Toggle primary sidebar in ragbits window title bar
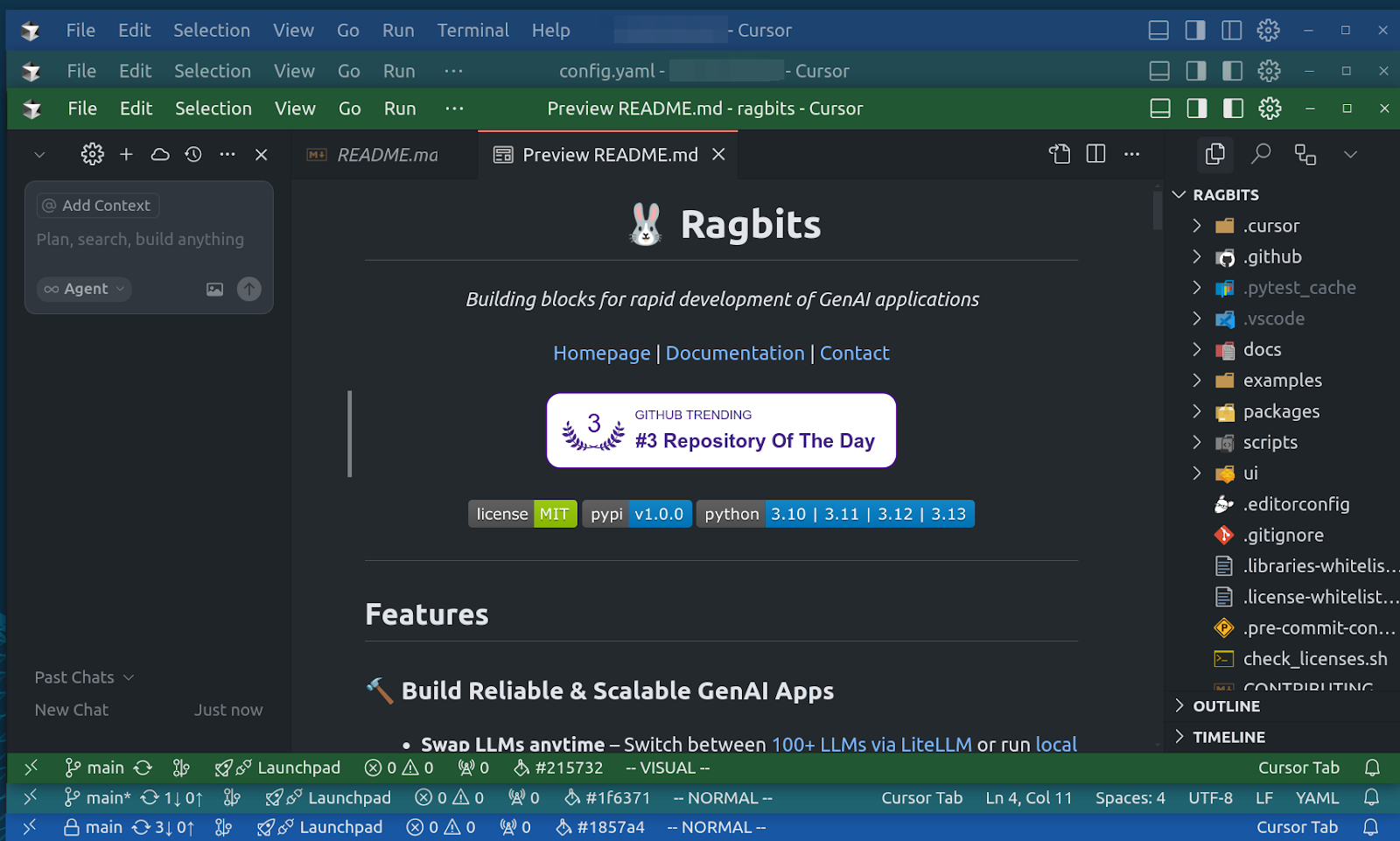The image size is (1400, 841). pos(1196,109)
